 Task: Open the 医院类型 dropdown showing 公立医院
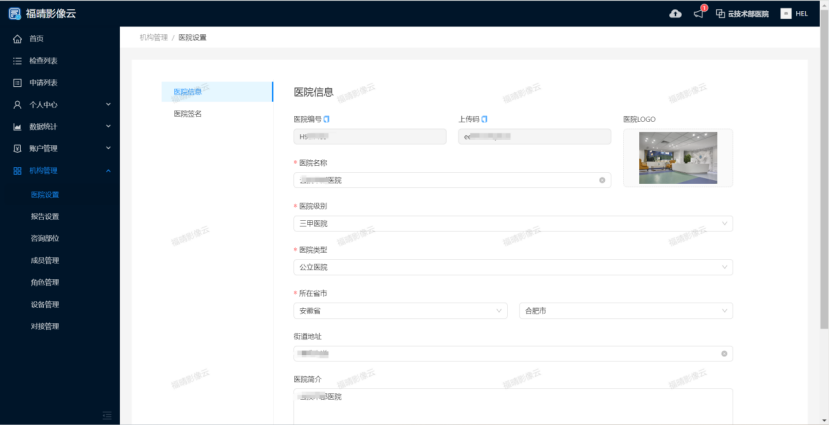[512, 267]
